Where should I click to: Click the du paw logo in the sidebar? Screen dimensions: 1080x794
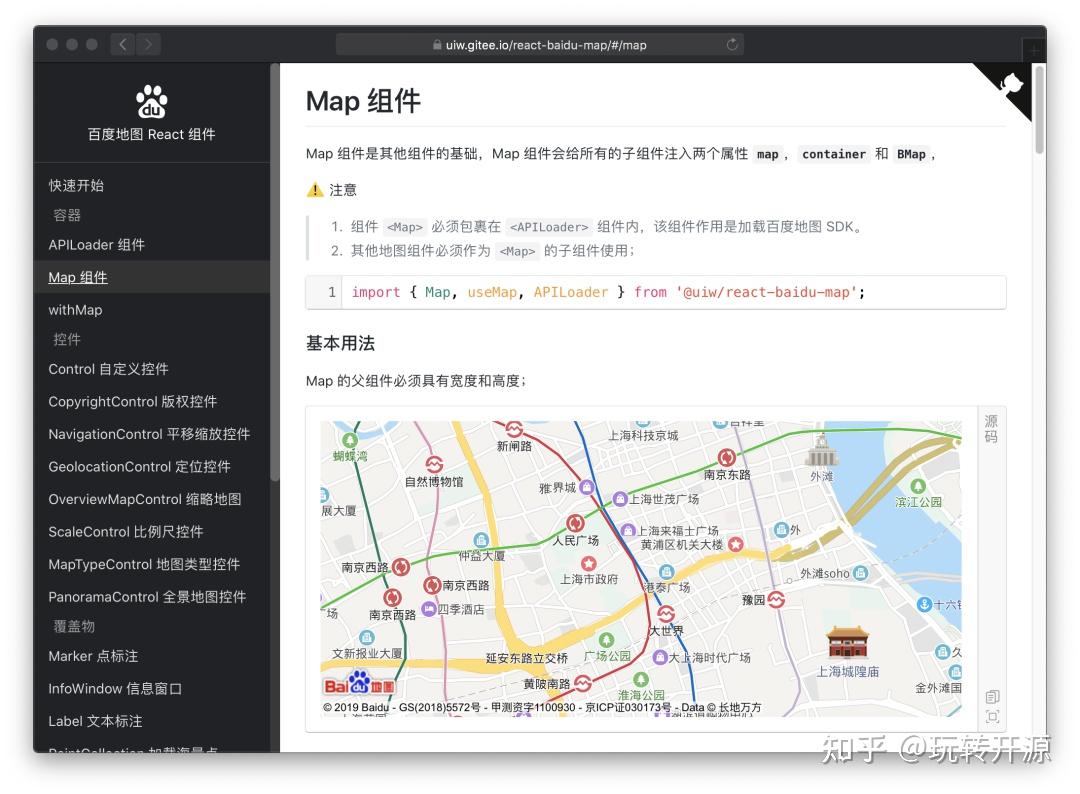(151, 102)
